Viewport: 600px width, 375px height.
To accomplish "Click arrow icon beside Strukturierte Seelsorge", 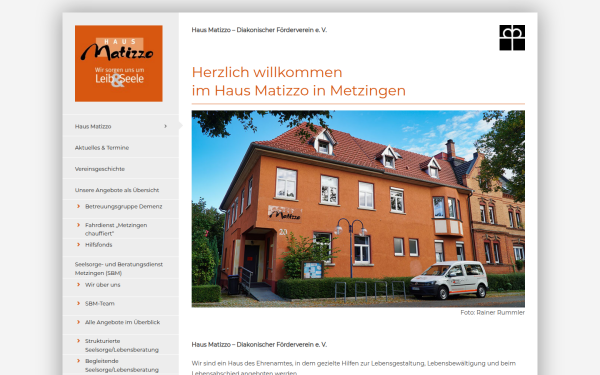I will click(78, 341).
